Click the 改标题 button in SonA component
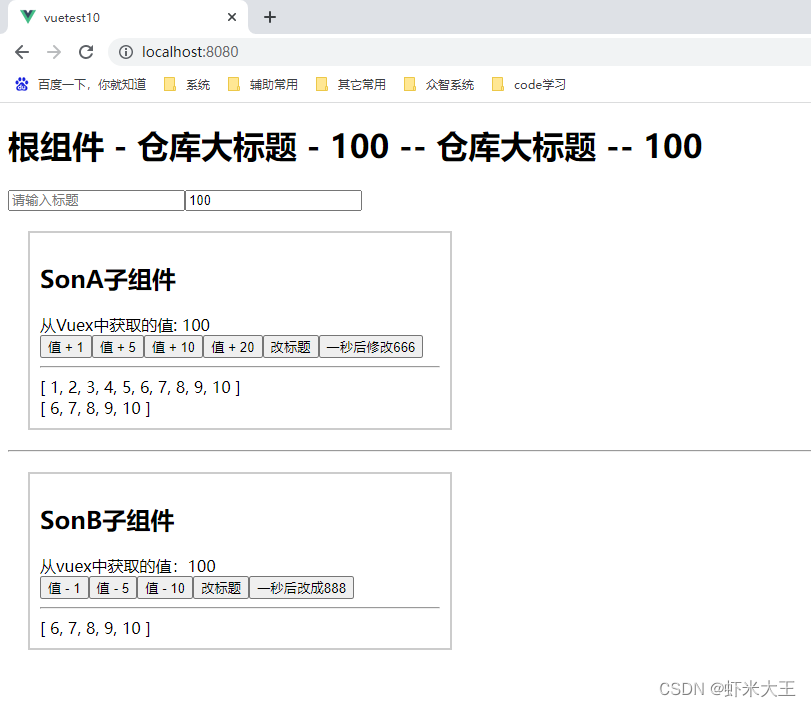Image resolution: width=811 pixels, height=707 pixels. point(290,346)
